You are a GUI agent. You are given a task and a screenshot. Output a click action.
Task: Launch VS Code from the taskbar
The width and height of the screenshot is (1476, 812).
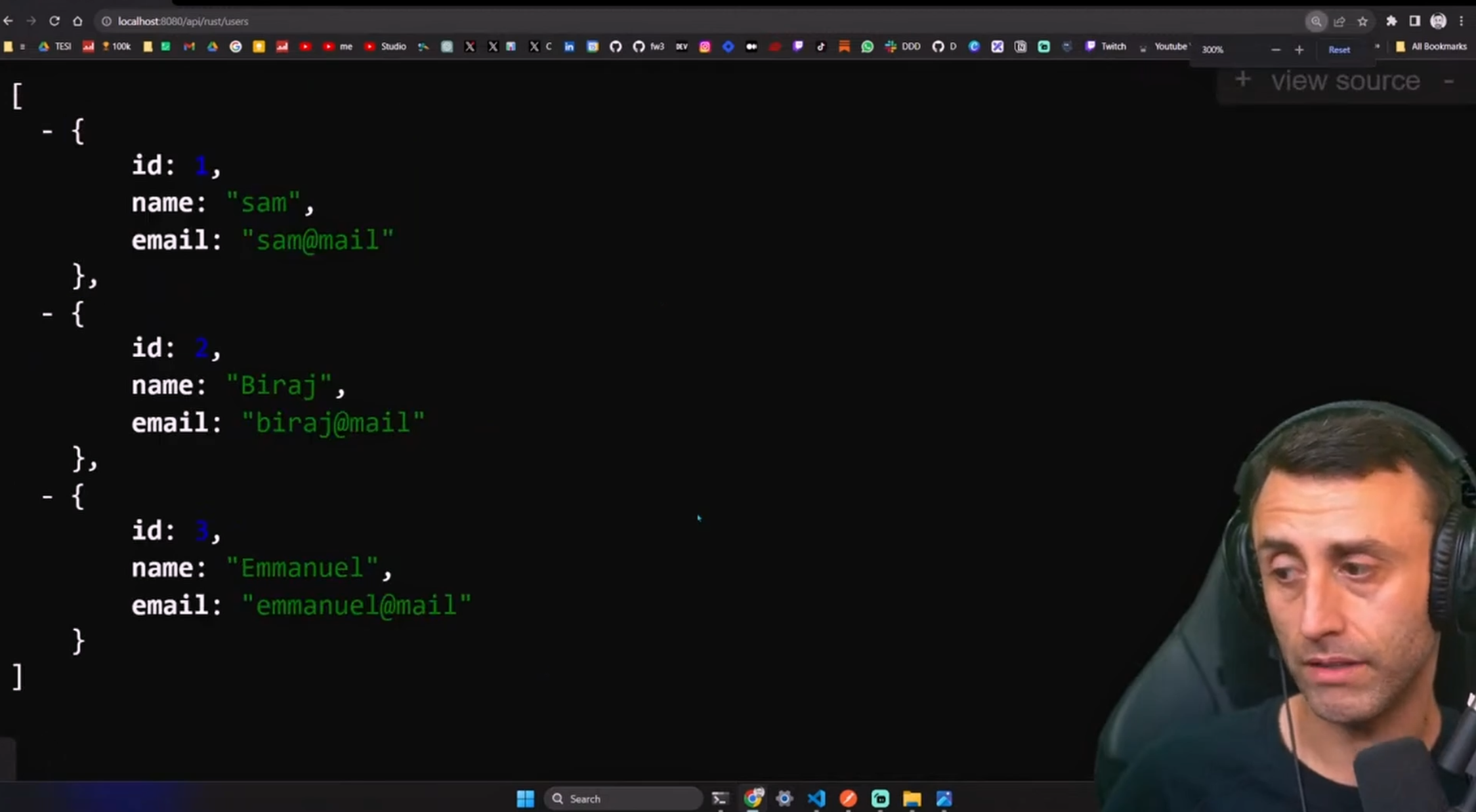click(x=816, y=798)
